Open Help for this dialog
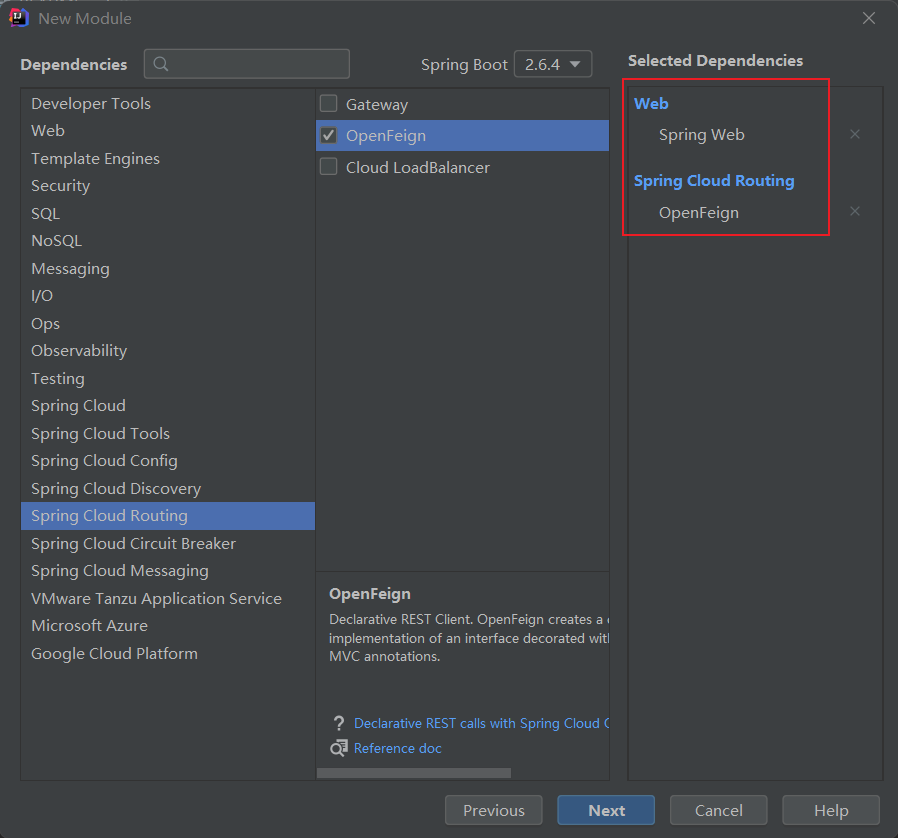Viewport: 898px width, 838px height. pos(831,810)
